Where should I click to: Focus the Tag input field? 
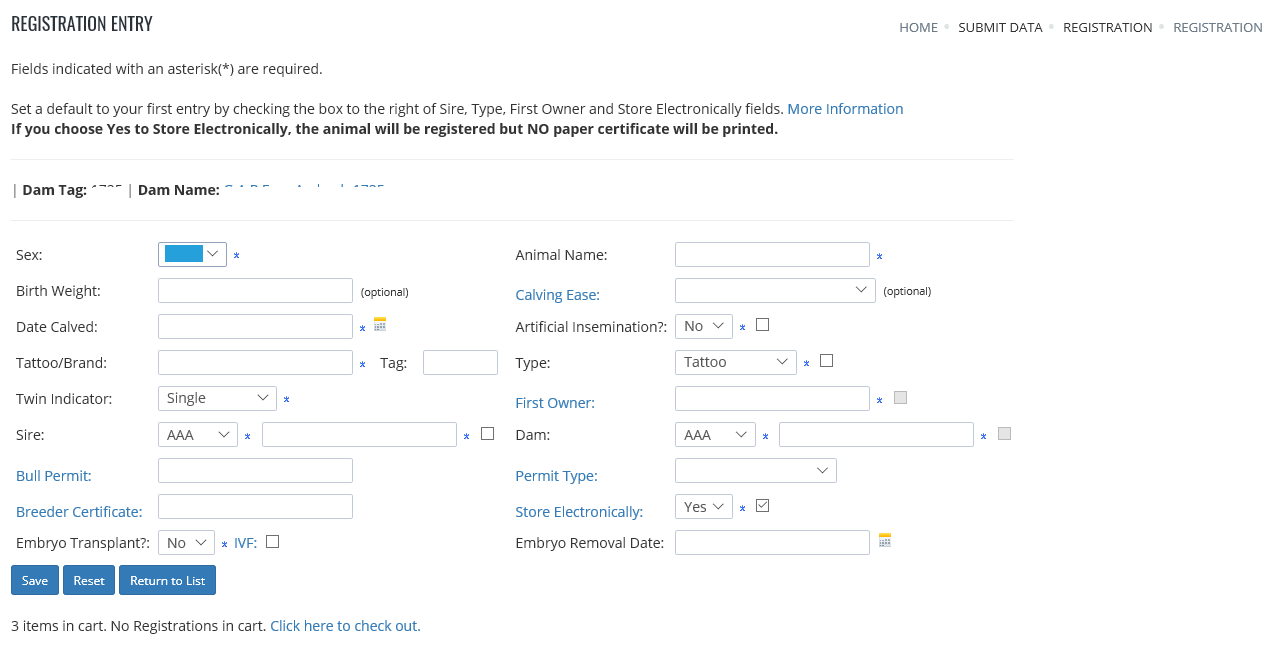click(x=460, y=362)
